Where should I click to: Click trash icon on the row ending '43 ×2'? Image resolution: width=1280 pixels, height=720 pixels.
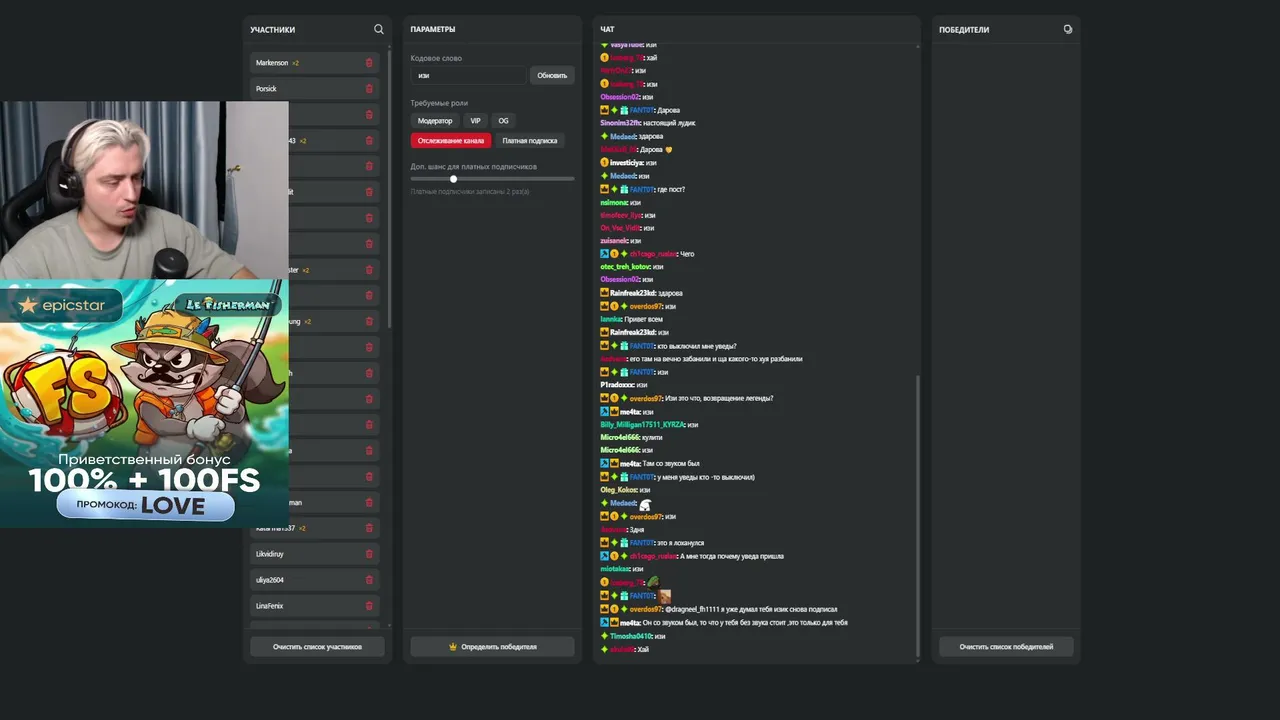coord(369,141)
